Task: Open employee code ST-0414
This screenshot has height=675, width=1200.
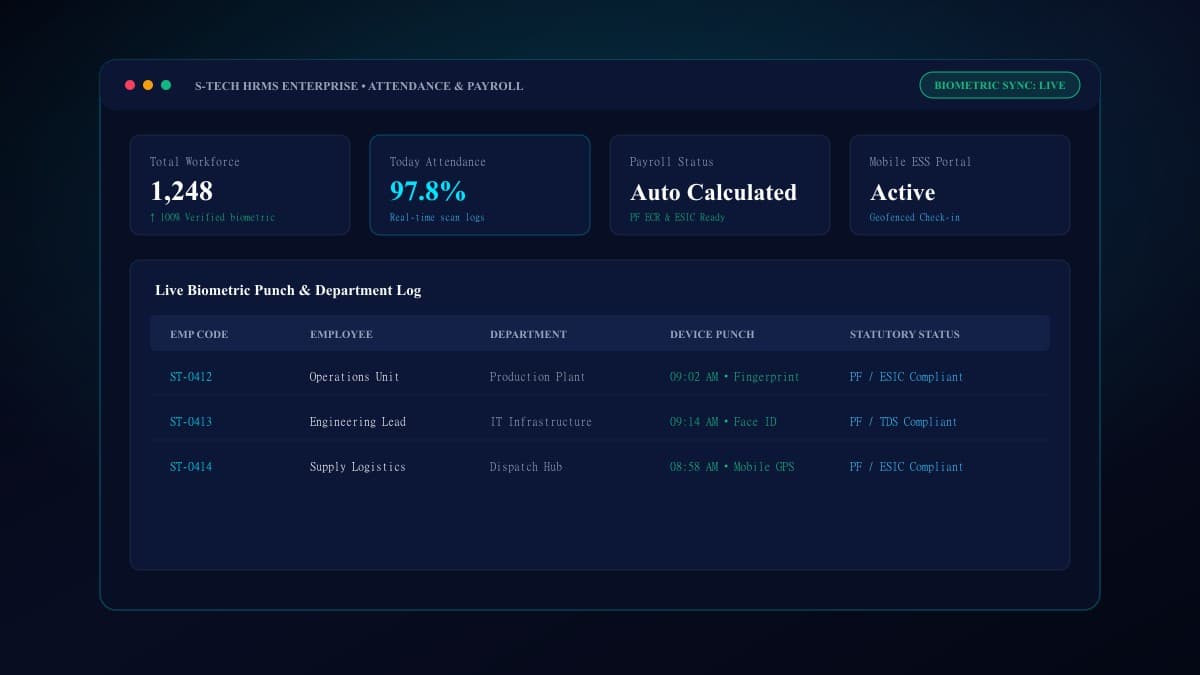Action: [x=191, y=467]
